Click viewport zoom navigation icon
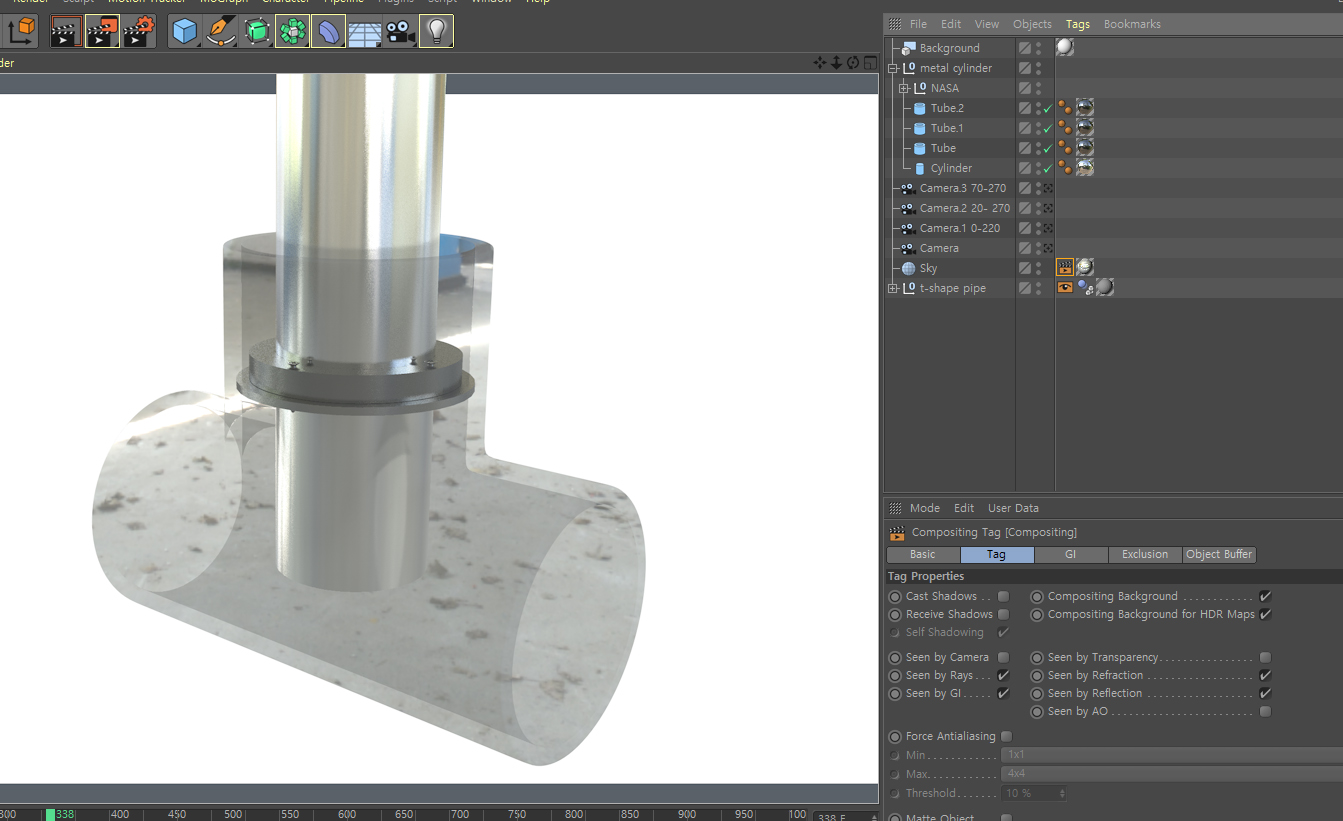 836,63
